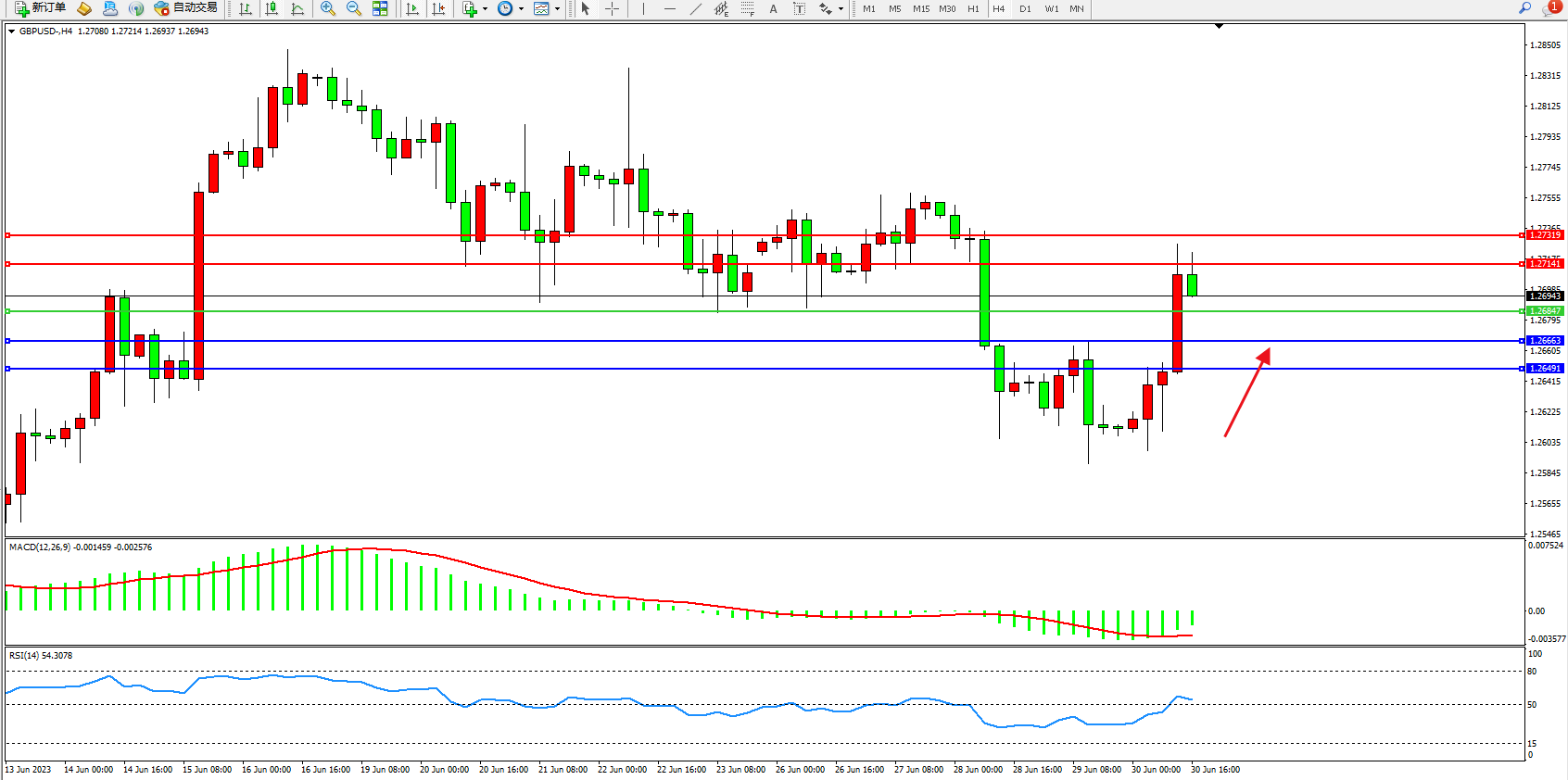Zoom out of the chart

tap(353, 8)
